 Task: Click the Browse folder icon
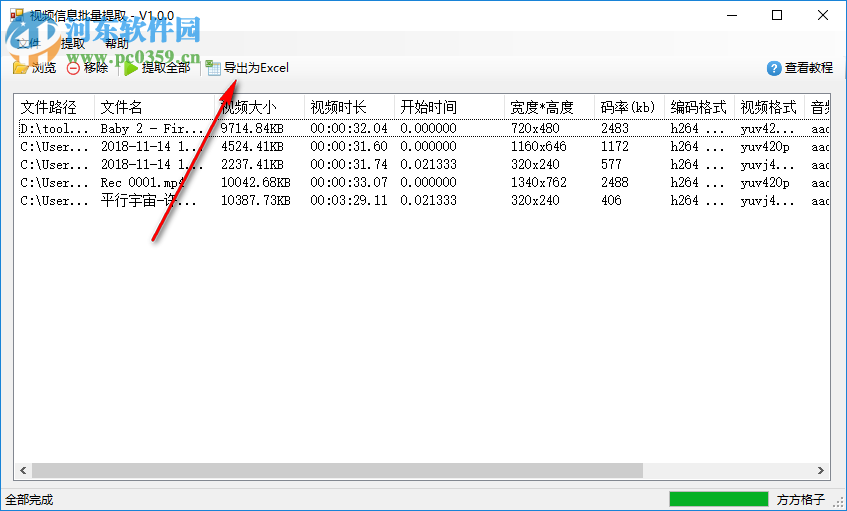click(20, 68)
